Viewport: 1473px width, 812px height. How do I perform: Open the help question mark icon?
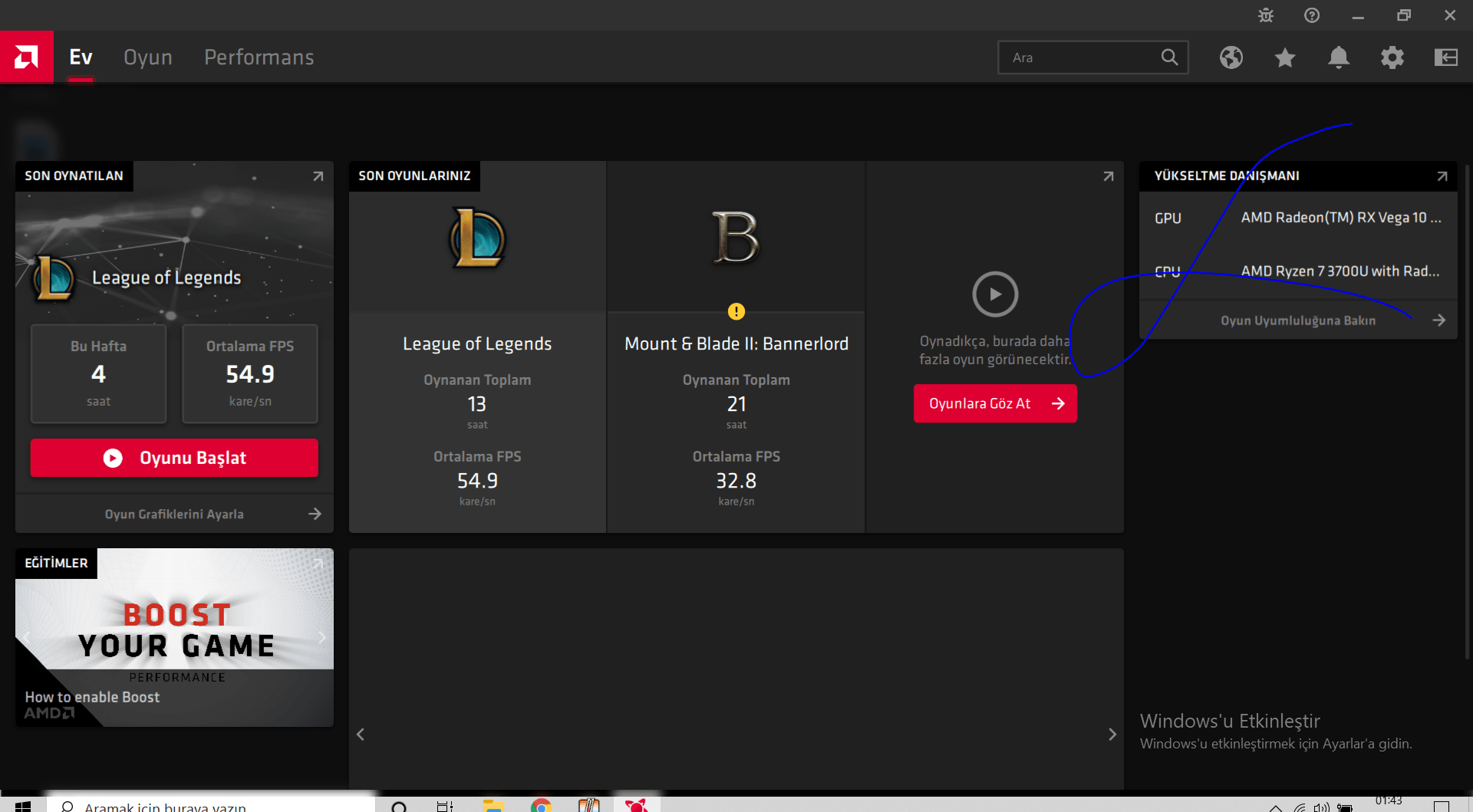point(1312,15)
